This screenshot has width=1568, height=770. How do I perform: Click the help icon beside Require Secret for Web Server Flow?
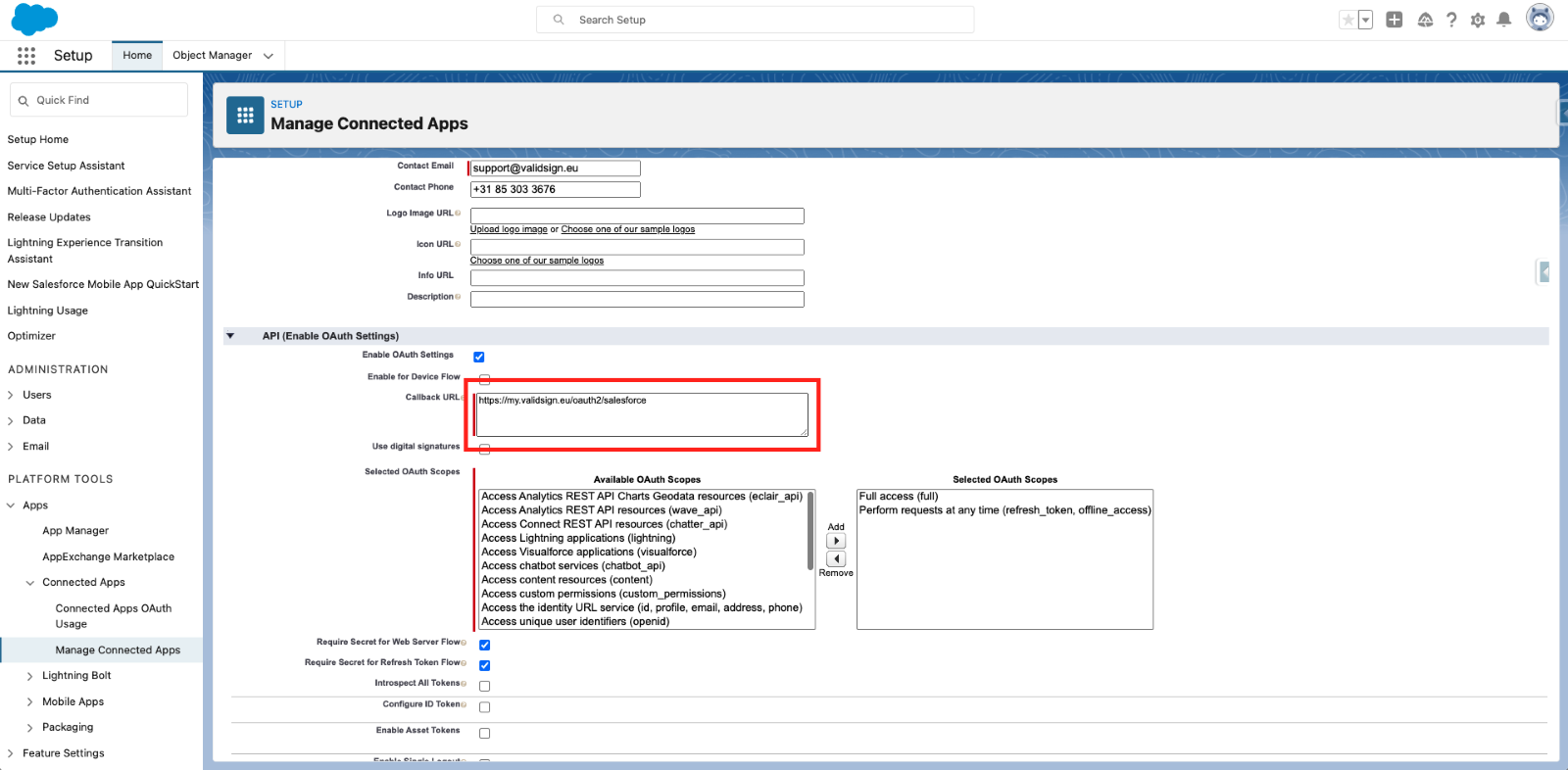click(464, 643)
